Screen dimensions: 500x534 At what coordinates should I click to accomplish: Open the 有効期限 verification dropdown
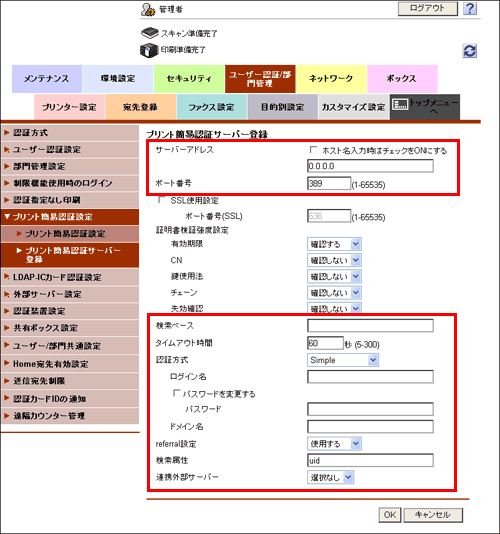pyautogui.click(x=334, y=244)
